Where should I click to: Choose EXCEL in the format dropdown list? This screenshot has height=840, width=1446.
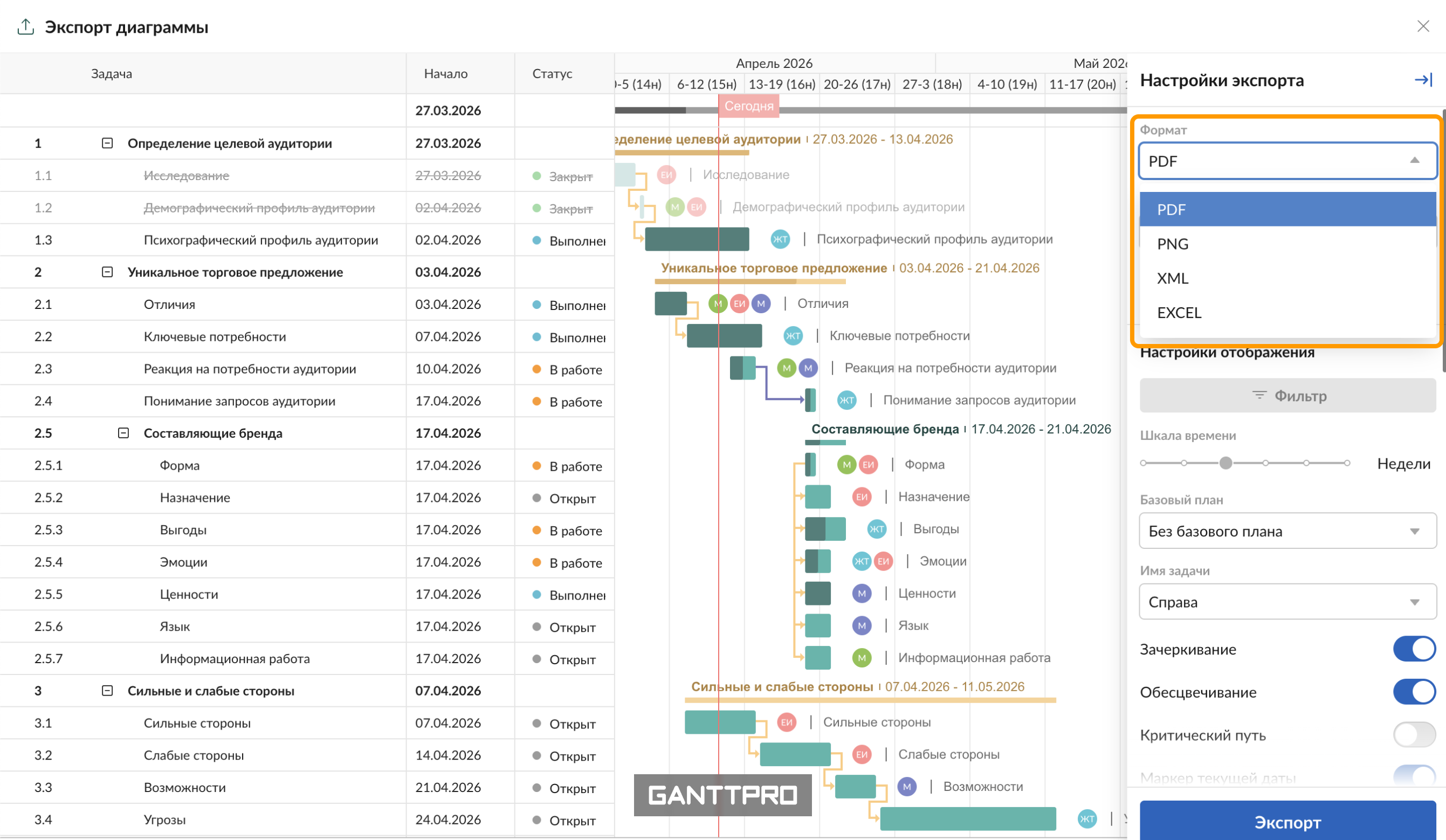[1179, 313]
